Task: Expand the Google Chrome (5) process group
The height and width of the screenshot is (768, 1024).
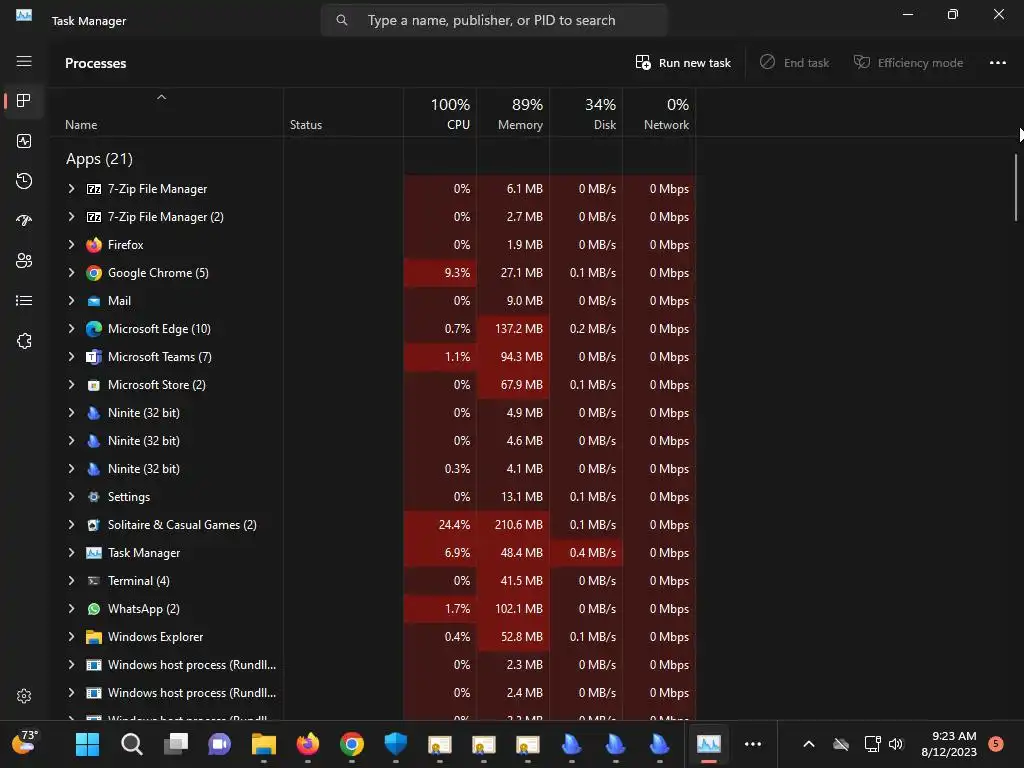Action: pyautogui.click(x=71, y=273)
